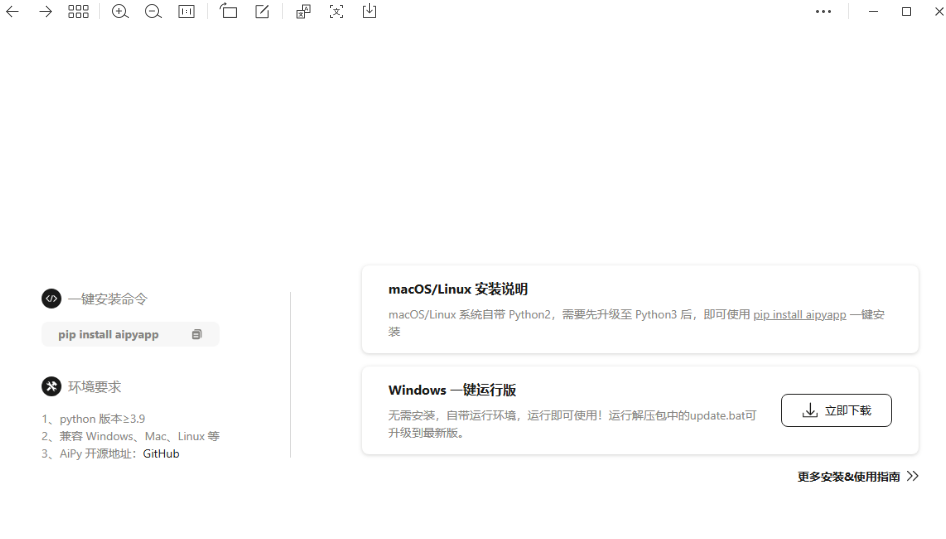
Task: Open the GitHub link
Action: pyautogui.click(x=161, y=454)
